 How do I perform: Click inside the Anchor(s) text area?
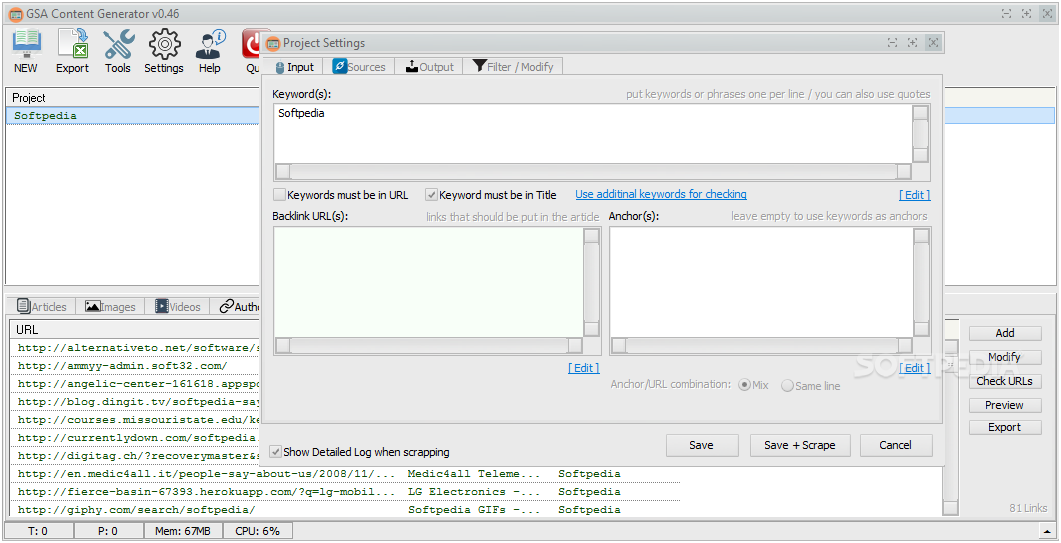pyautogui.click(x=761, y=282)
